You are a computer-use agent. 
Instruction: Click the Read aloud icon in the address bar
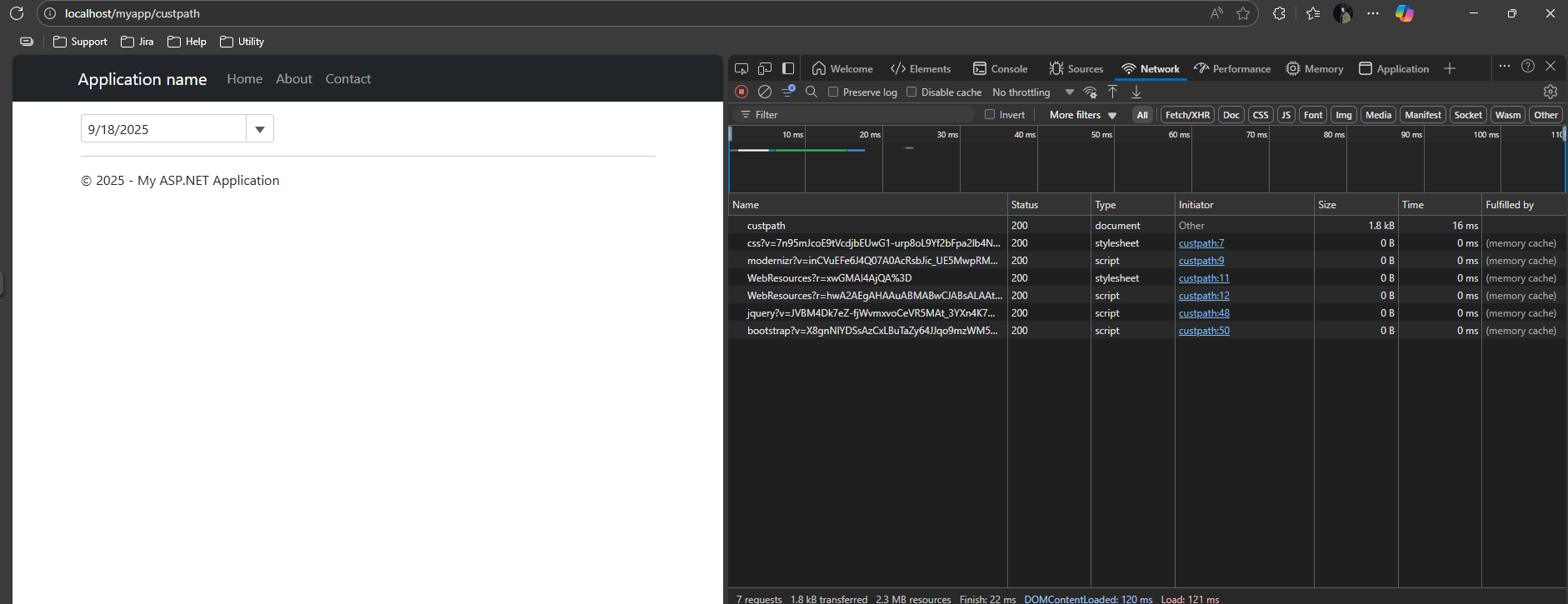coord(1216,13)
